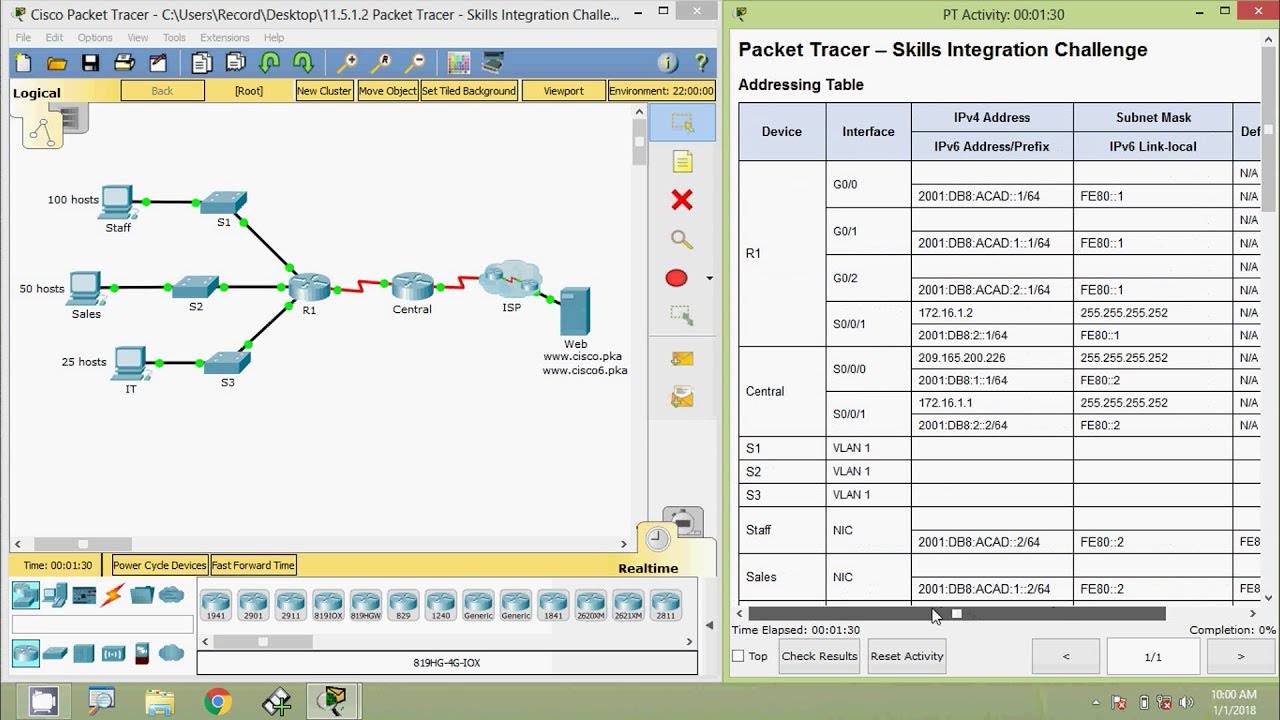
Task: Select the 1941 router model
Action: 216,604
